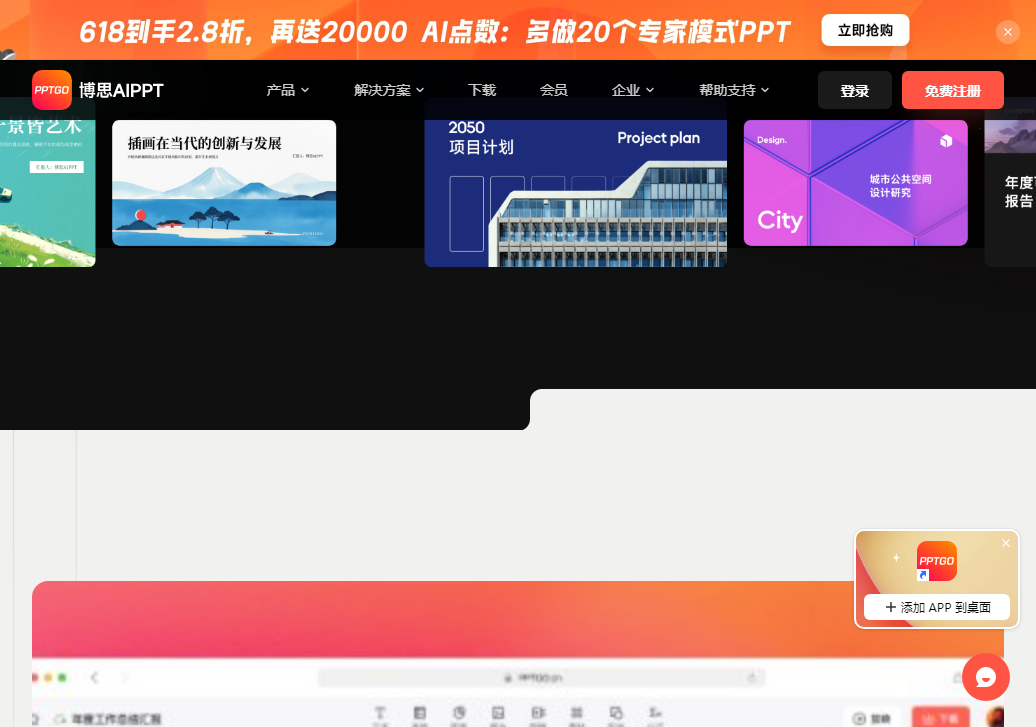
Task: Open the 产品 dropdown menu
Action: (287, 90)
